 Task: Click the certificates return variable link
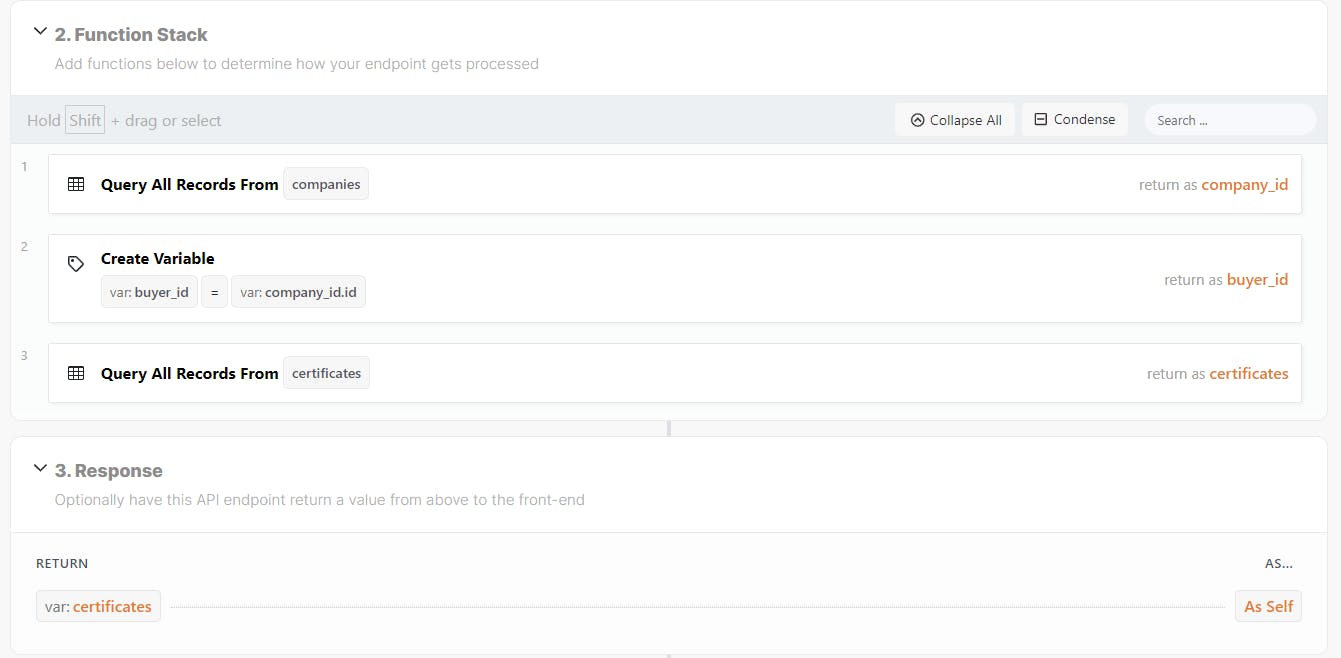click(x=1248, y=373)
